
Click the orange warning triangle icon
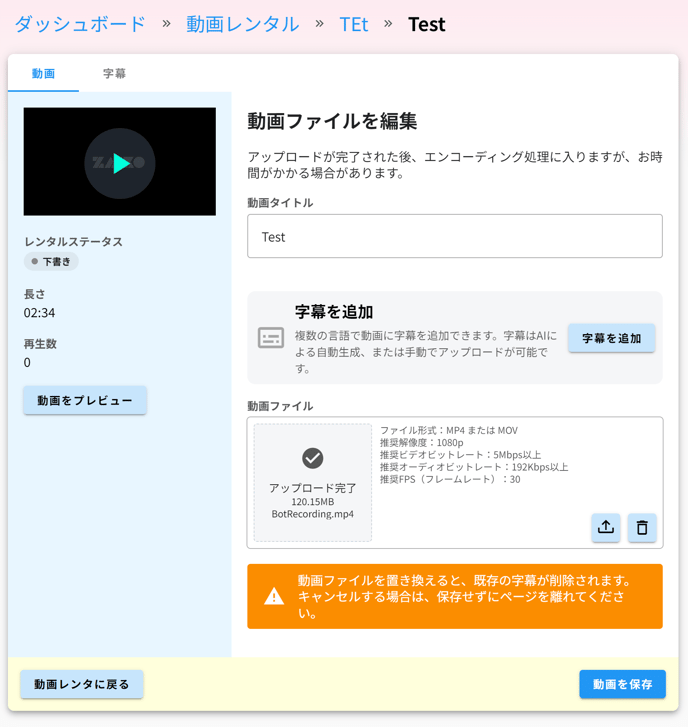pyautogui.click(x=274, y=596)
